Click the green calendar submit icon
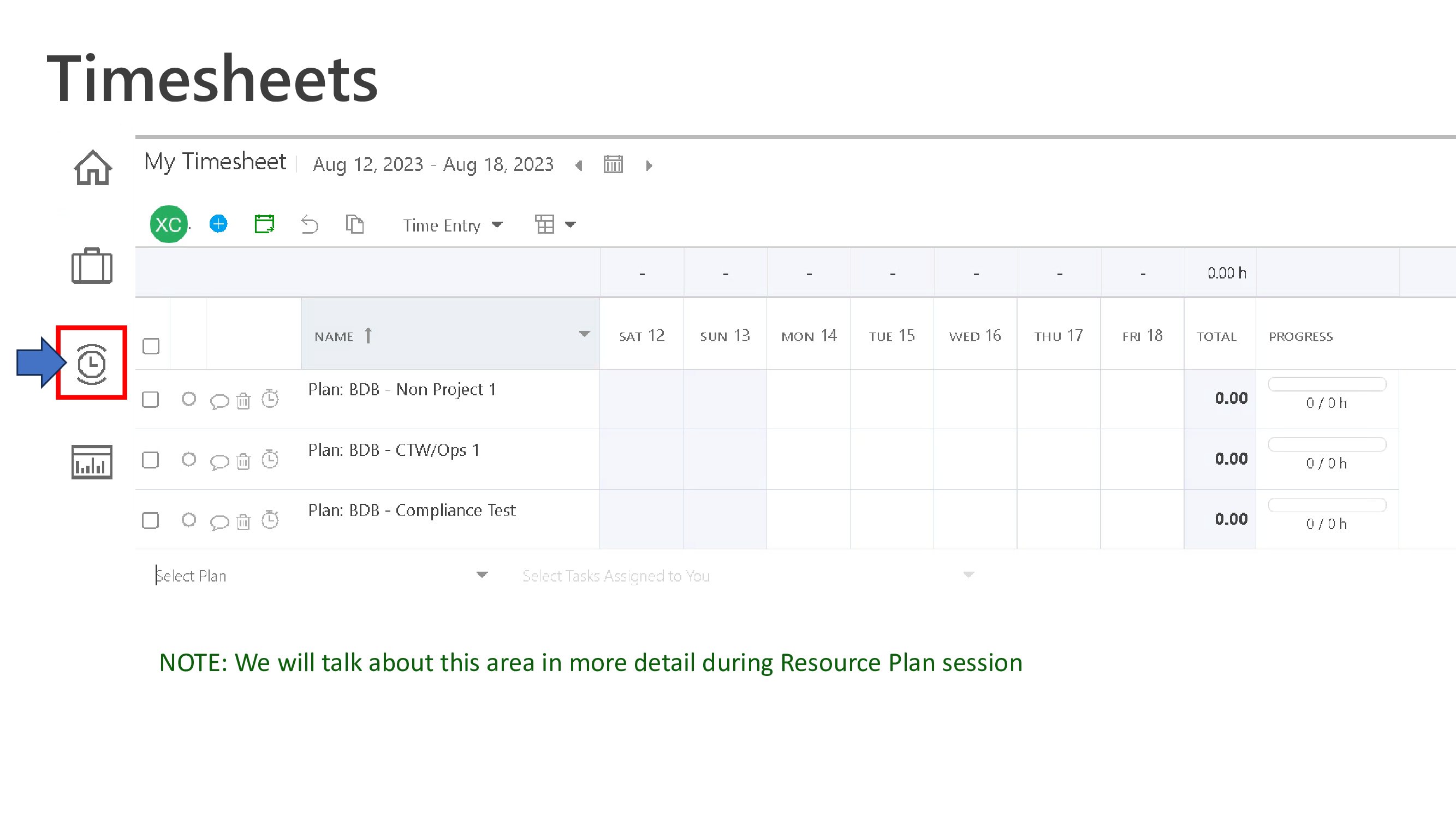Image resolution: width=1456 pixels, height=819 pixels. click(x=264, y=224)
